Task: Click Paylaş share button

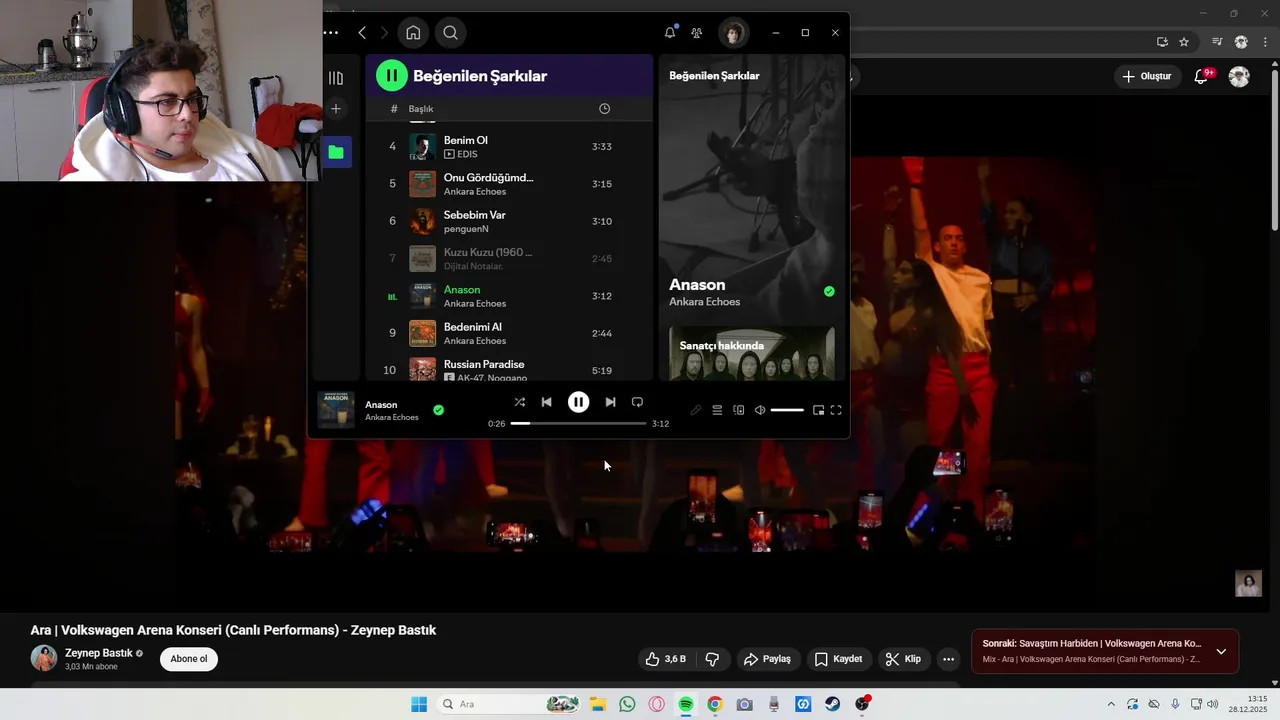Action: (x=767, y=659)
